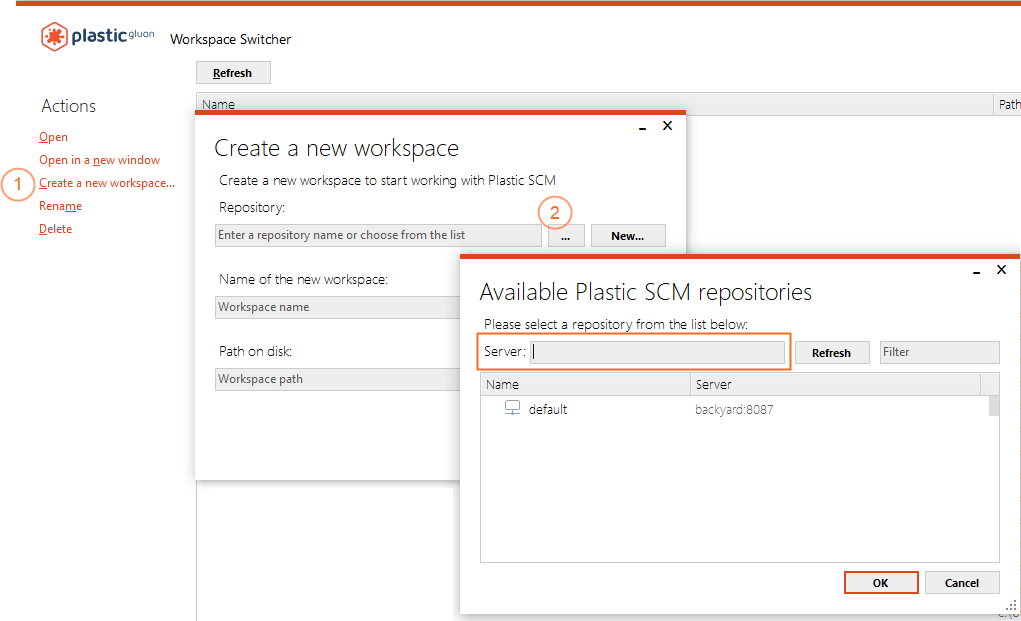The height and width of the screenshot is (621, 1021).
Task: Click the Path column header
Action: tap(1008, 104)
